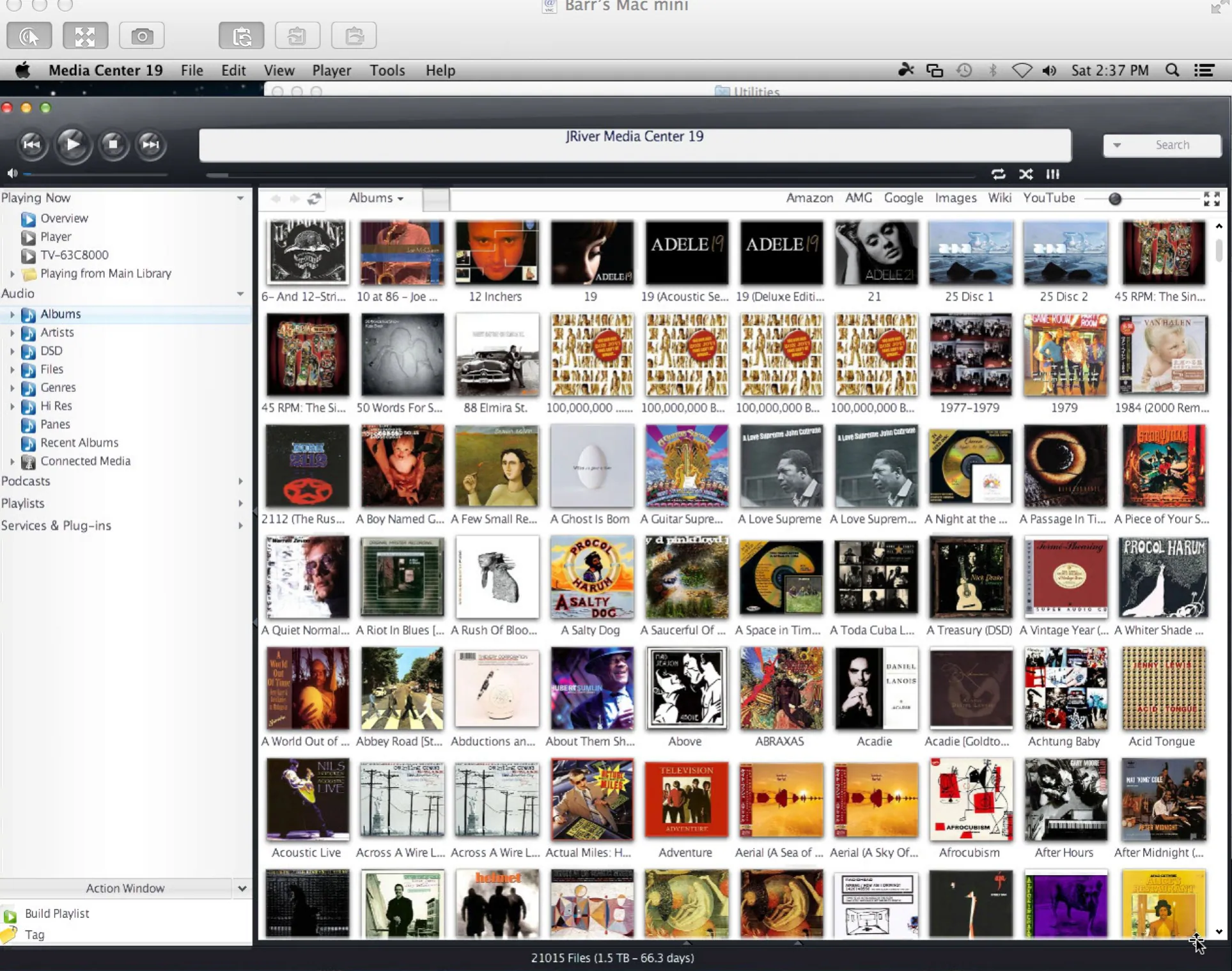Image resolution: width=1232 pixels, height=971 pixels.
Task: Select the Amazon link above album grid
Action: (x=809, y=198)
